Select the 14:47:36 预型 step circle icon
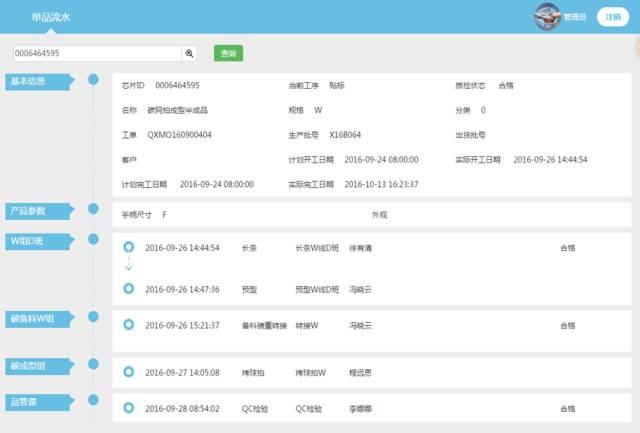The width and height of the screenshot is (640, 433). coord(128,288)
